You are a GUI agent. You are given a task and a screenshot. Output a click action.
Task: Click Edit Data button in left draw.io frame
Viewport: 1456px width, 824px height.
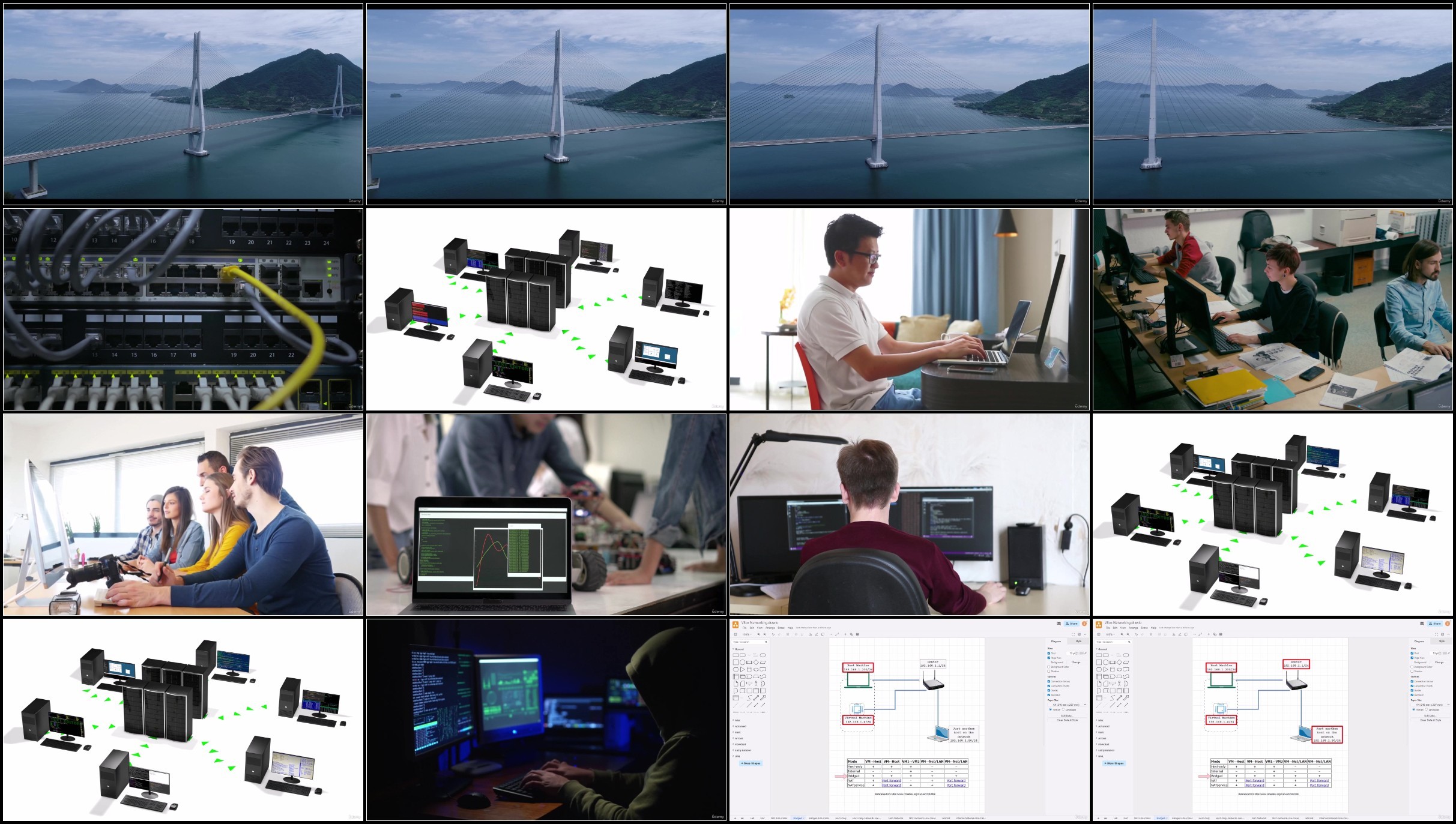tap(1068, 716)
